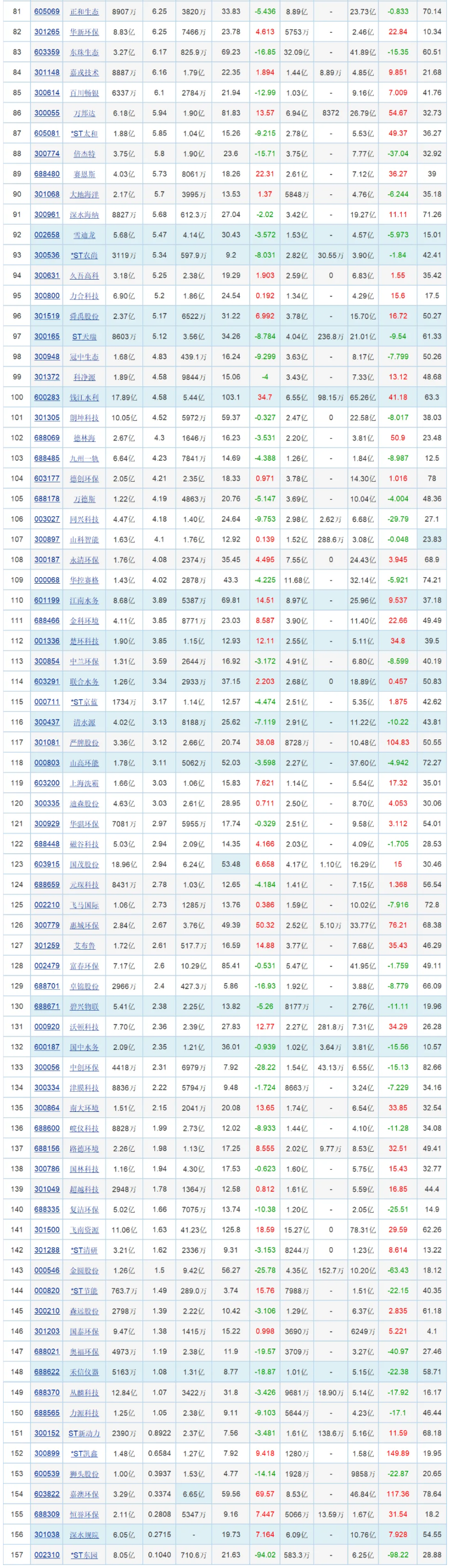This screenshot has width=453, height=1568.
Task: Click the 禾信仪器 stock link
Action: click(84, 1372)
